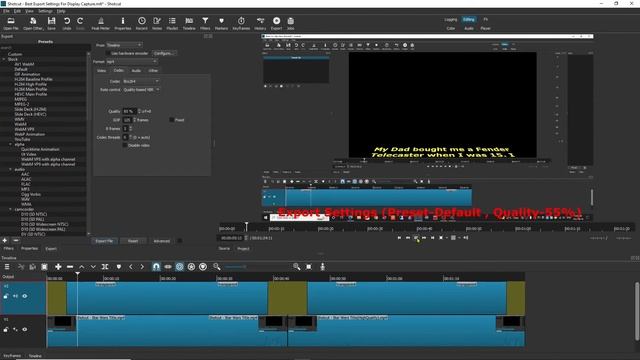The width and height of the screenshot is (640, 360).
Task: Click the Reset button
Action: tap(133, 241)
